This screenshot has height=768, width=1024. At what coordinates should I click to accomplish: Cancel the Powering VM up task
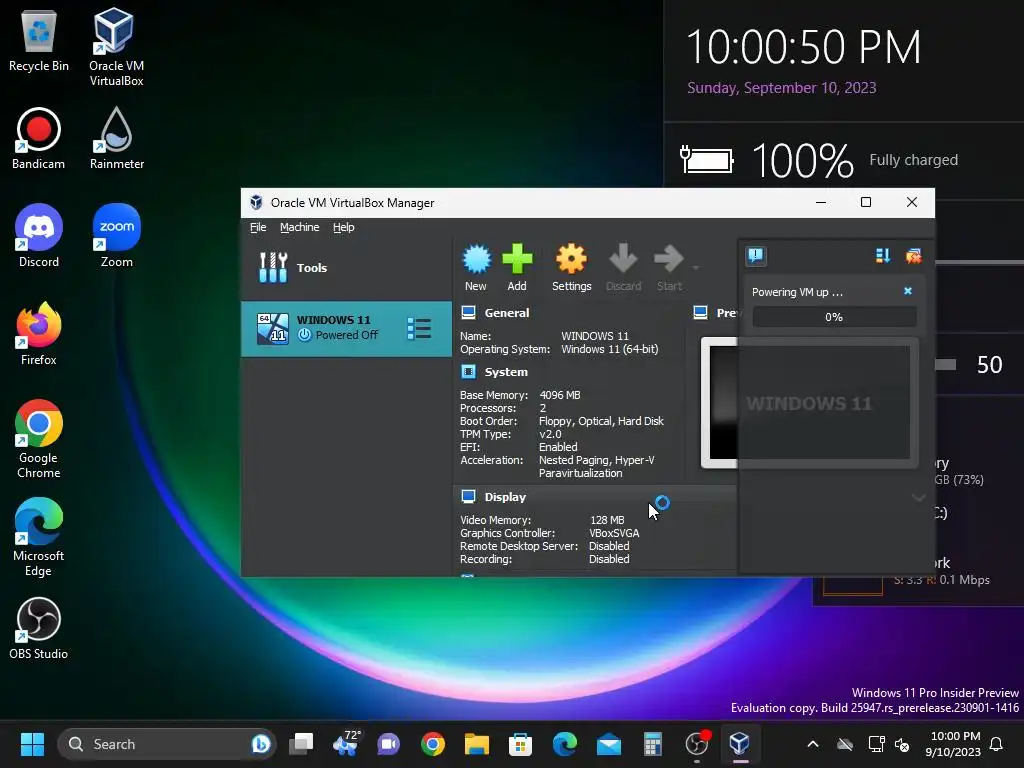click(908, 291)
